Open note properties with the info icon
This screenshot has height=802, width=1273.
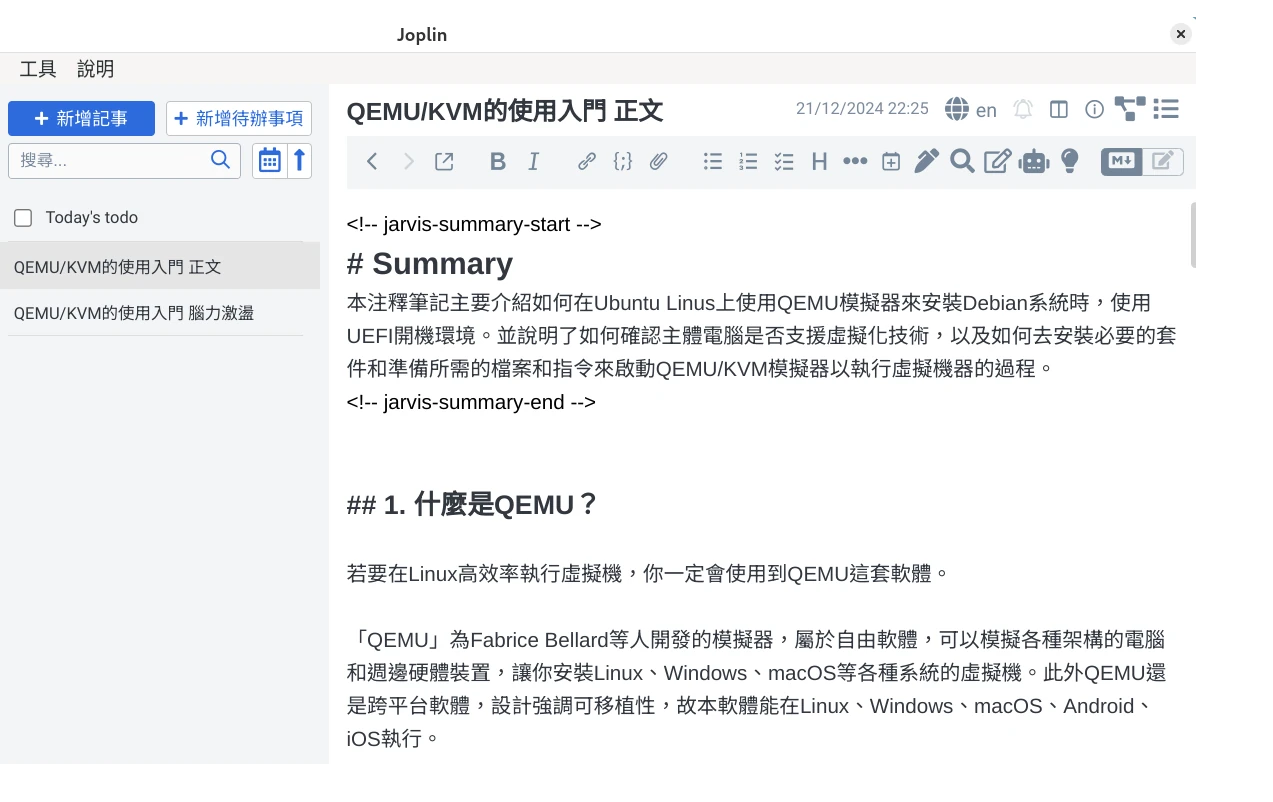pyautogui.click(x=1094, y=110)
